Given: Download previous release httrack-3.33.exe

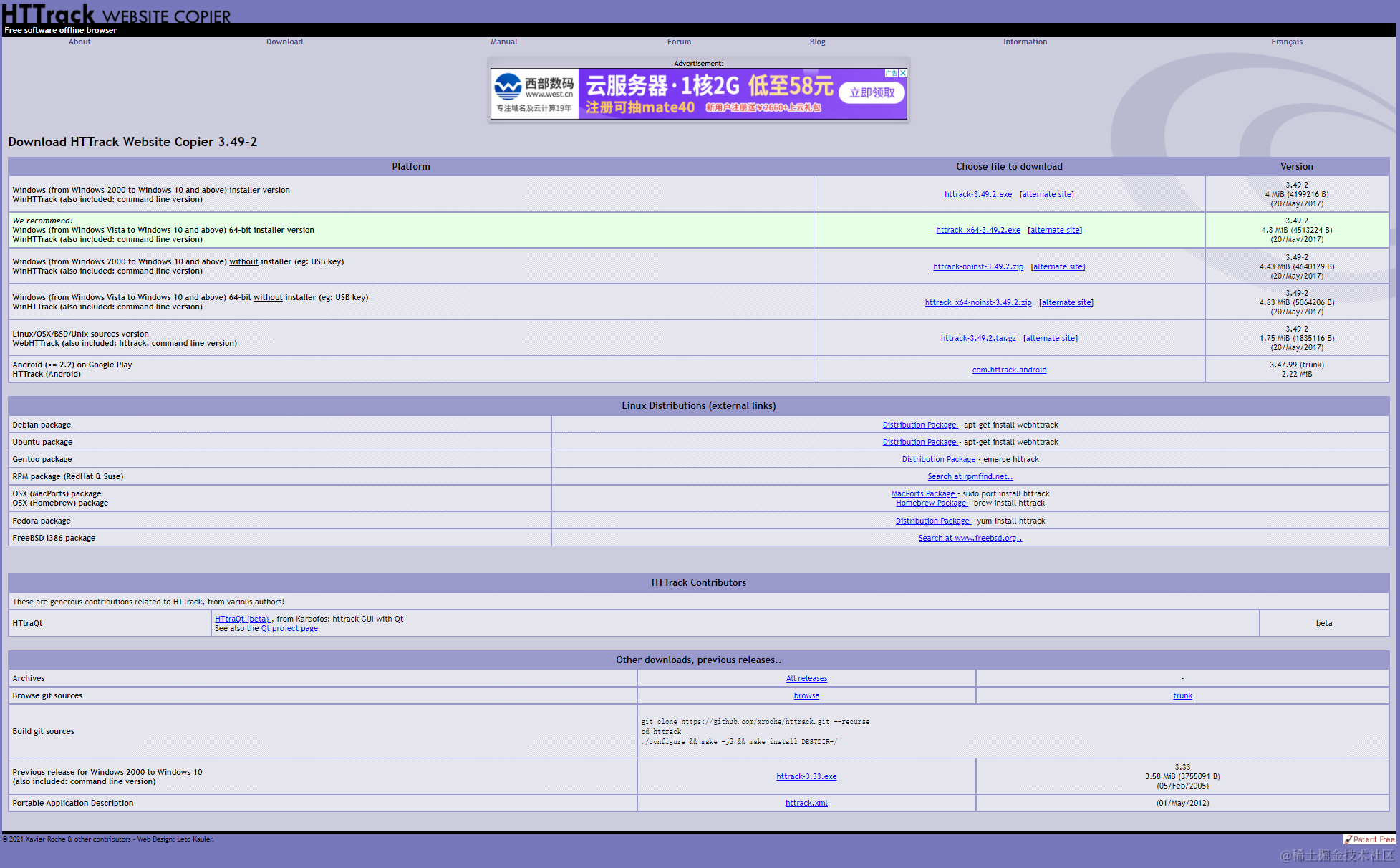Looking at the screenshot, I should [806, 777].
